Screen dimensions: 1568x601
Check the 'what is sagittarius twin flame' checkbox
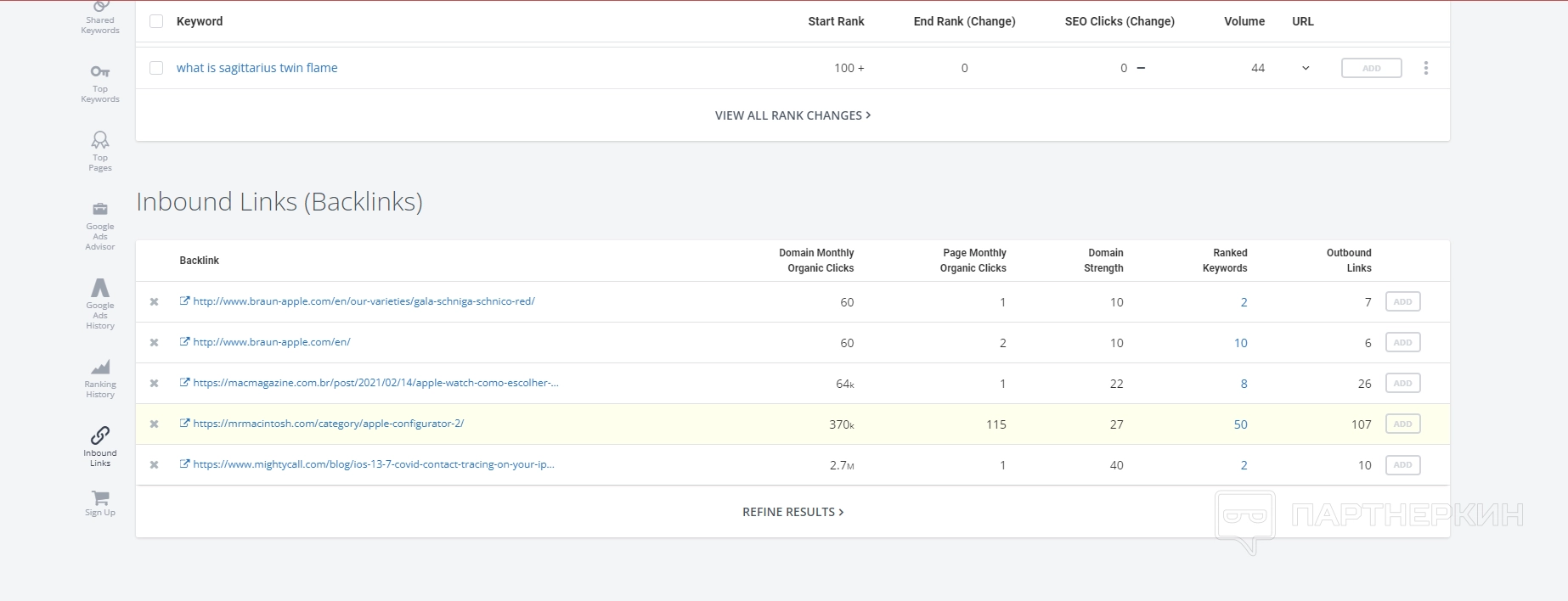(x=156, y=68)
